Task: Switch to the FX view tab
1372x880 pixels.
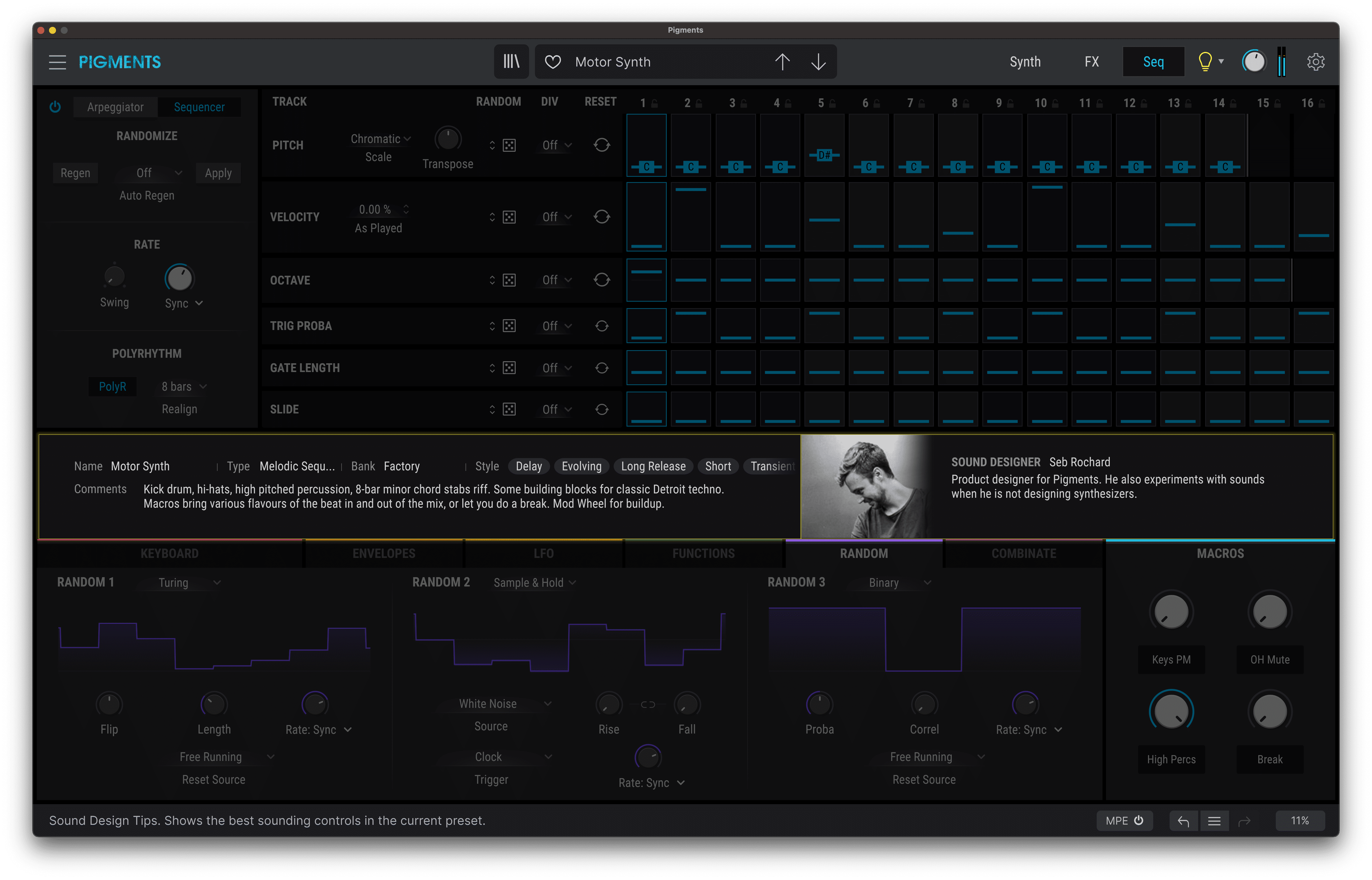Action: (x=1091, y=62)
